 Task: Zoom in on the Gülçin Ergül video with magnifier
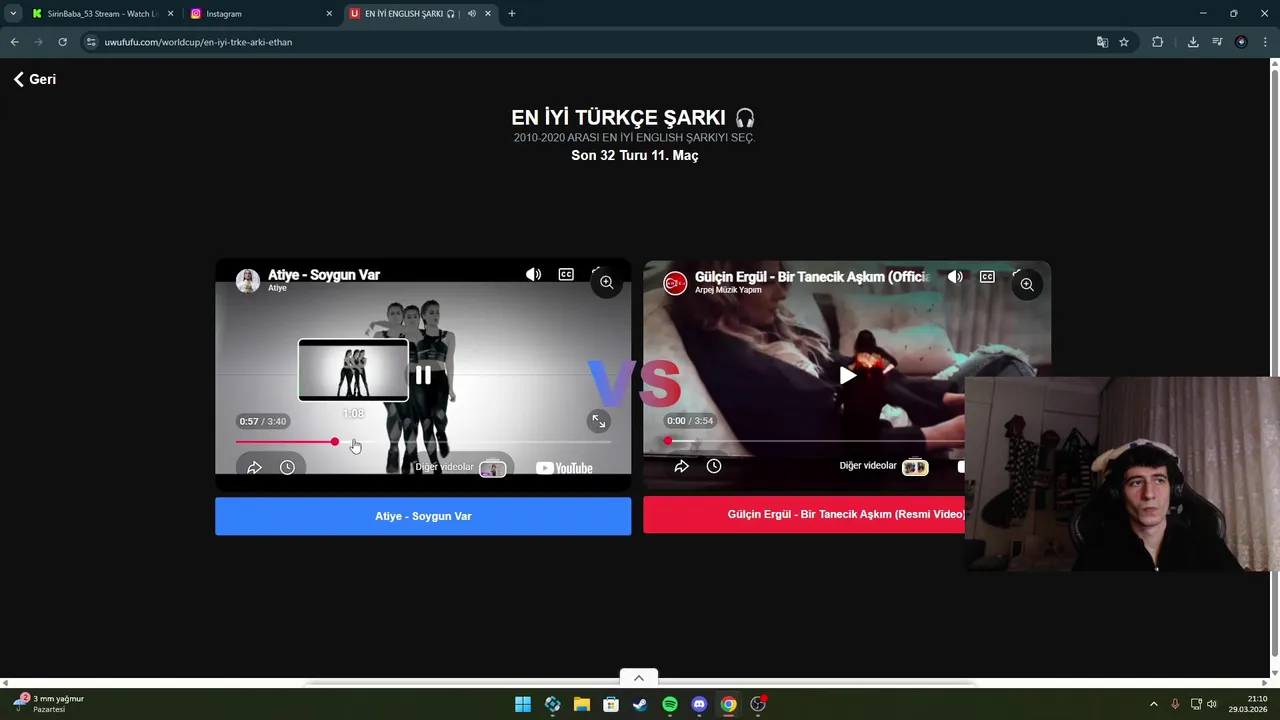1027,285
